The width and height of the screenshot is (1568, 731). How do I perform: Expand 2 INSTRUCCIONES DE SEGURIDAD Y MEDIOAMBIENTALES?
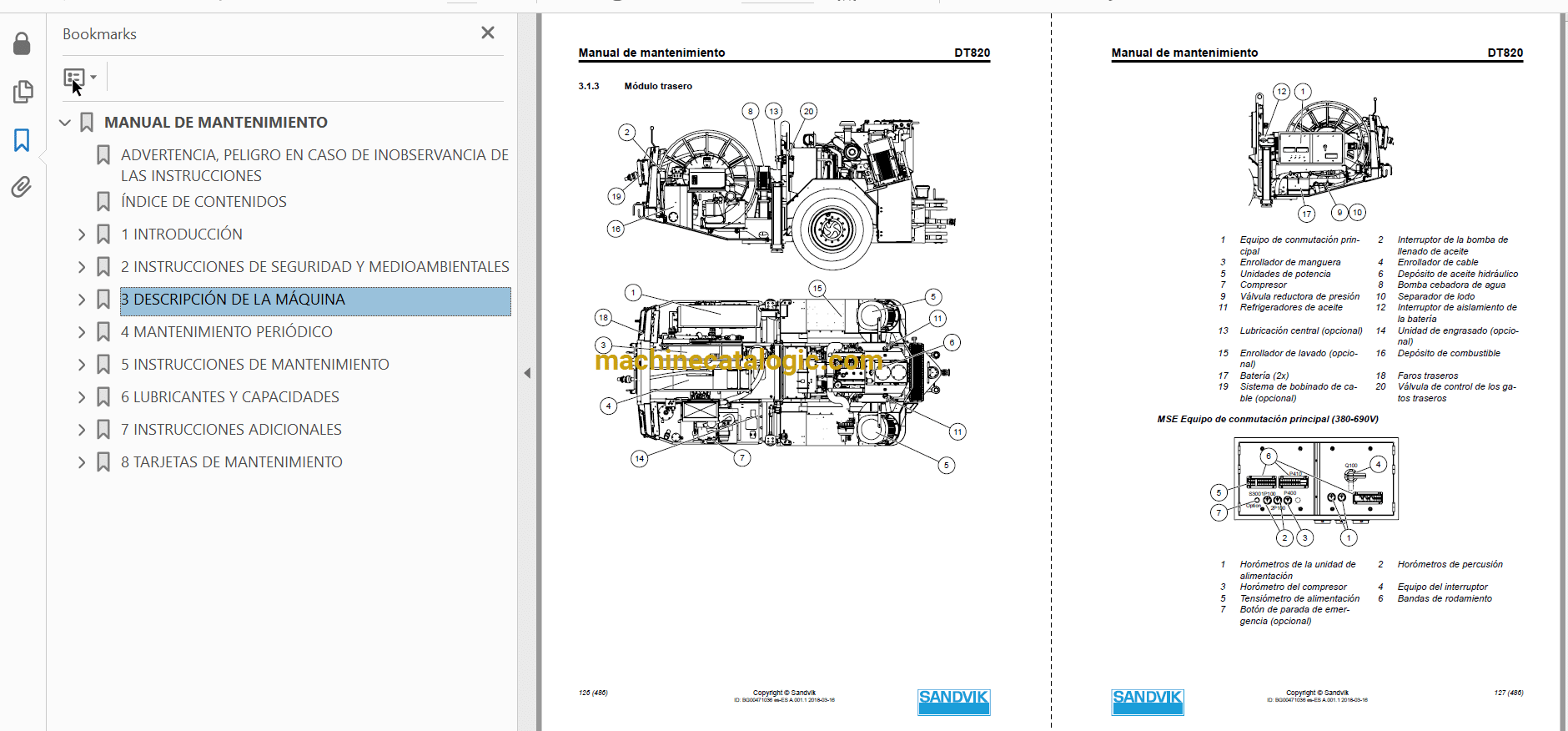tap(82, 267)
